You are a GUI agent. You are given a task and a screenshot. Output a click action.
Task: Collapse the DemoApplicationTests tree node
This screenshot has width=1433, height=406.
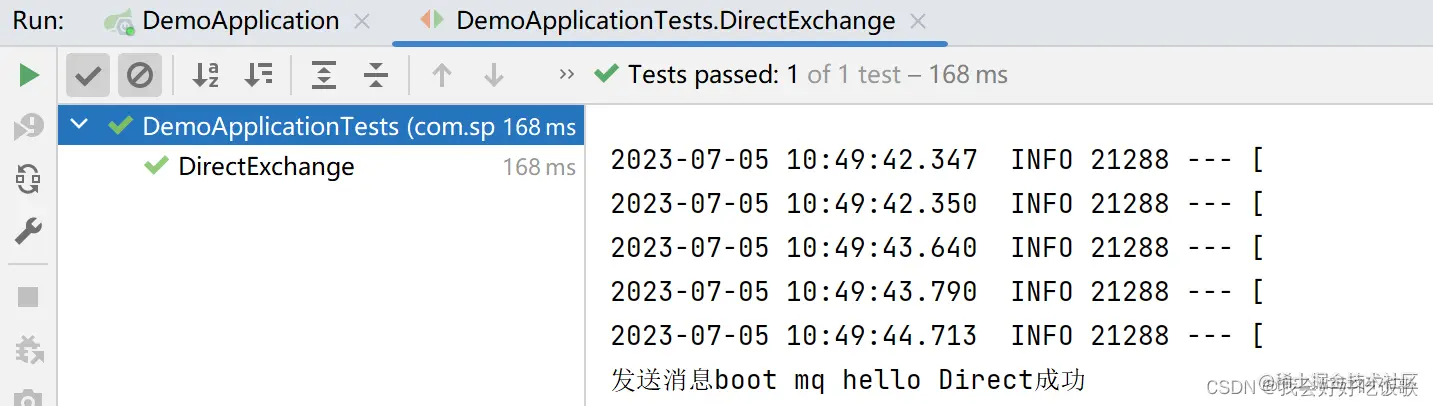pyautogui.click(x=81, y=126)
